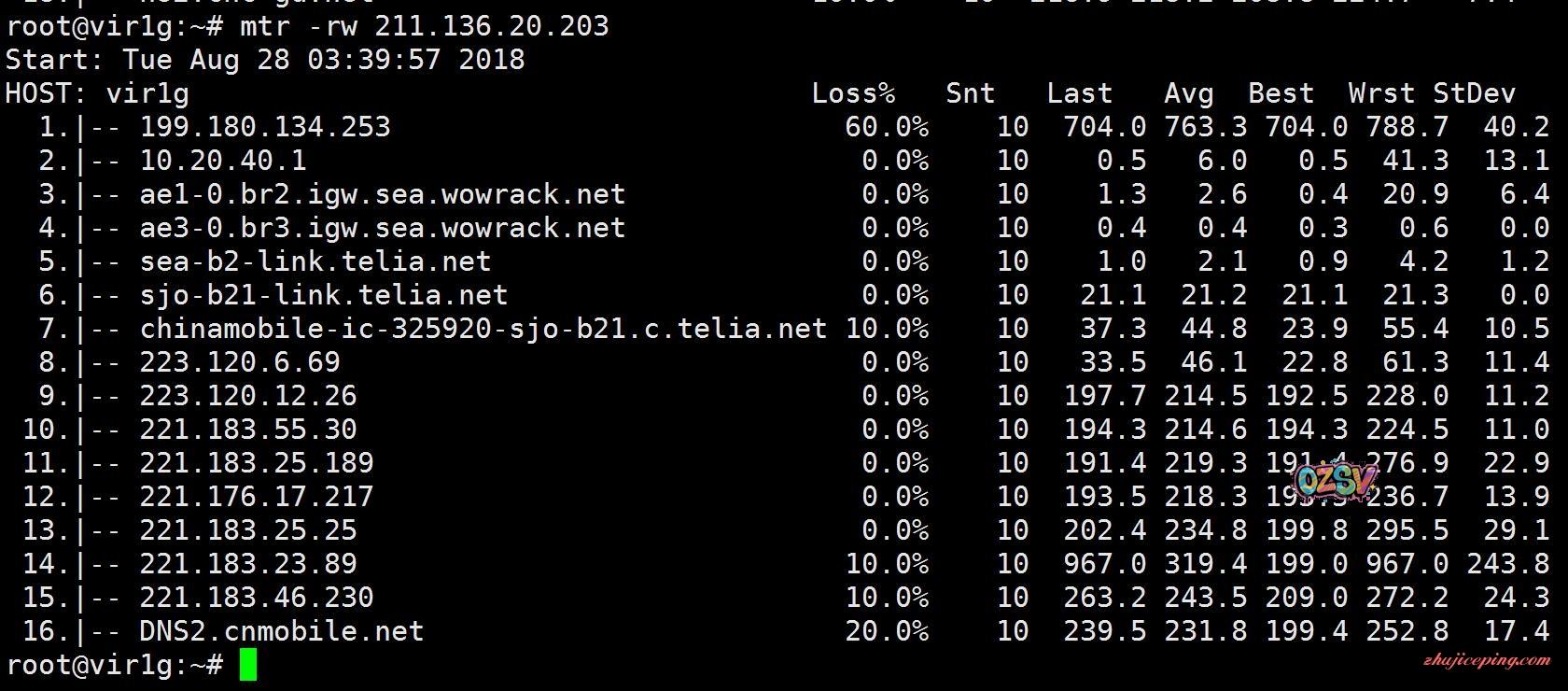Select the Start timestamp line
Viewport: 1568px width, 691px height.
coord(265,60)
